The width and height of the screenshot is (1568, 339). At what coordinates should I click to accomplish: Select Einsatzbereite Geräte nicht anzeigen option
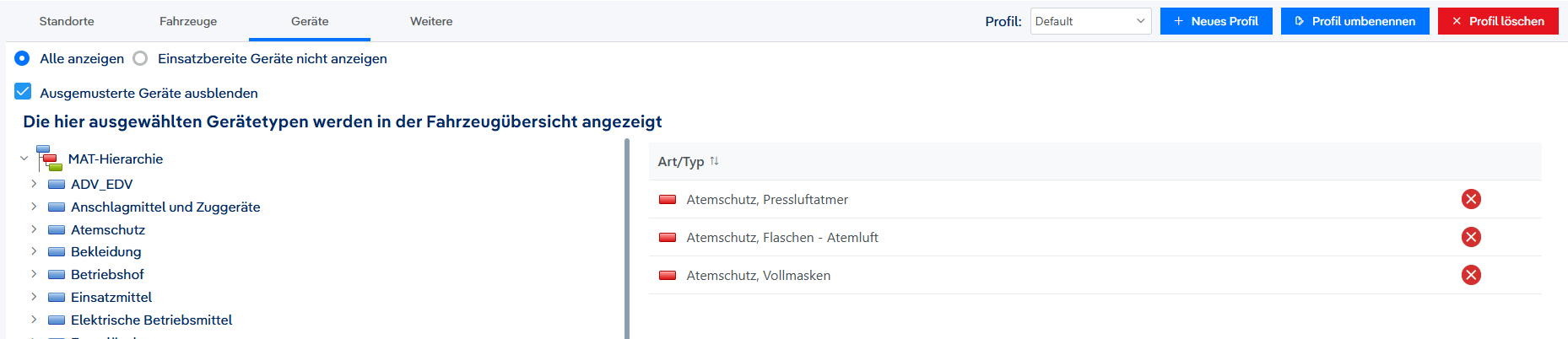click(x=140, y=58)
